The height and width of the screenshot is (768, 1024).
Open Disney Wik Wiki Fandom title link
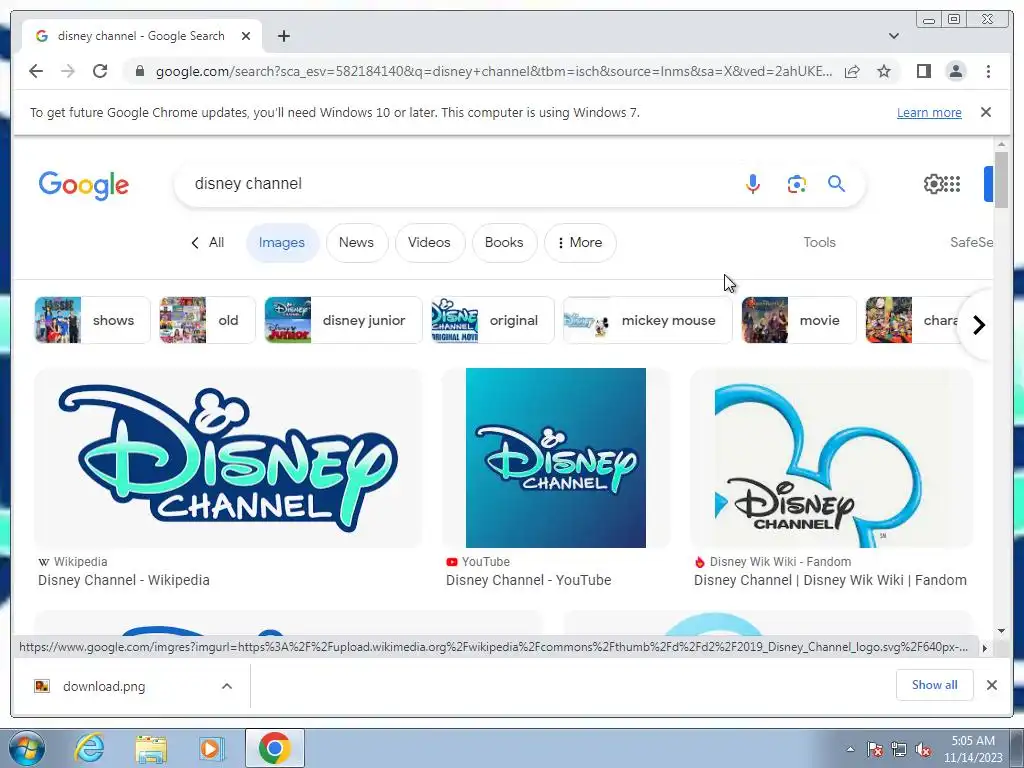pos(830,580)
